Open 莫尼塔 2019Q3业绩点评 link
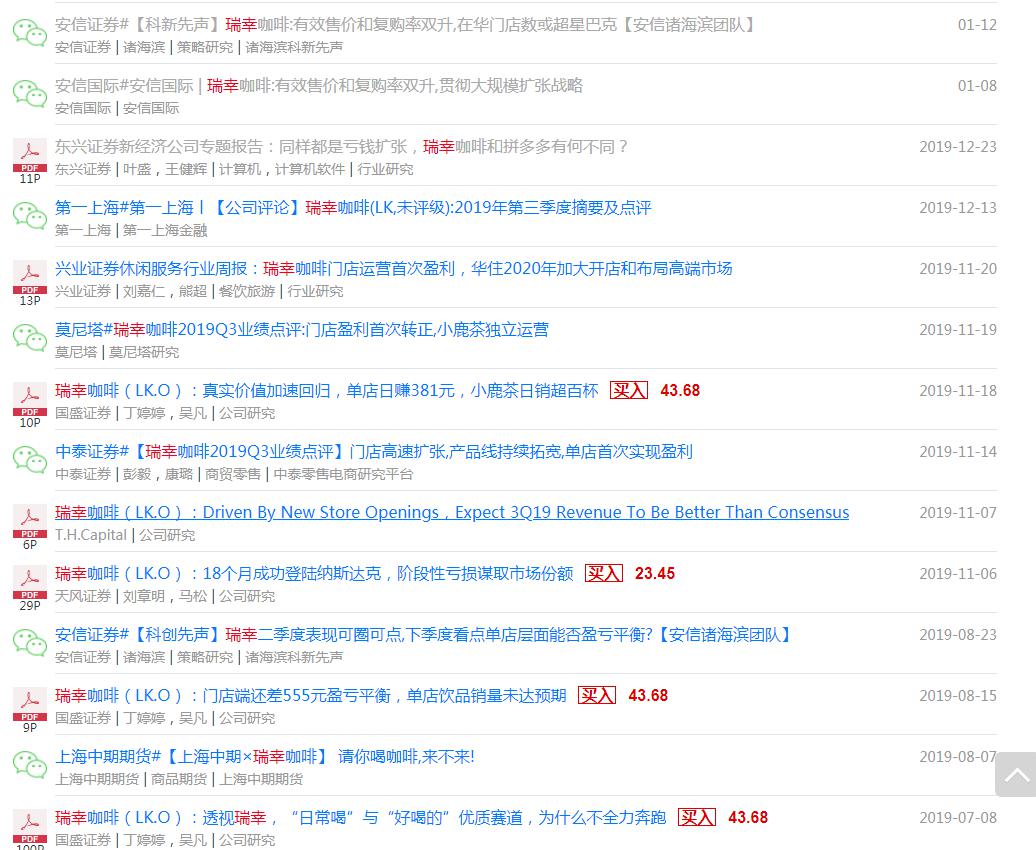 click(302, 330)
